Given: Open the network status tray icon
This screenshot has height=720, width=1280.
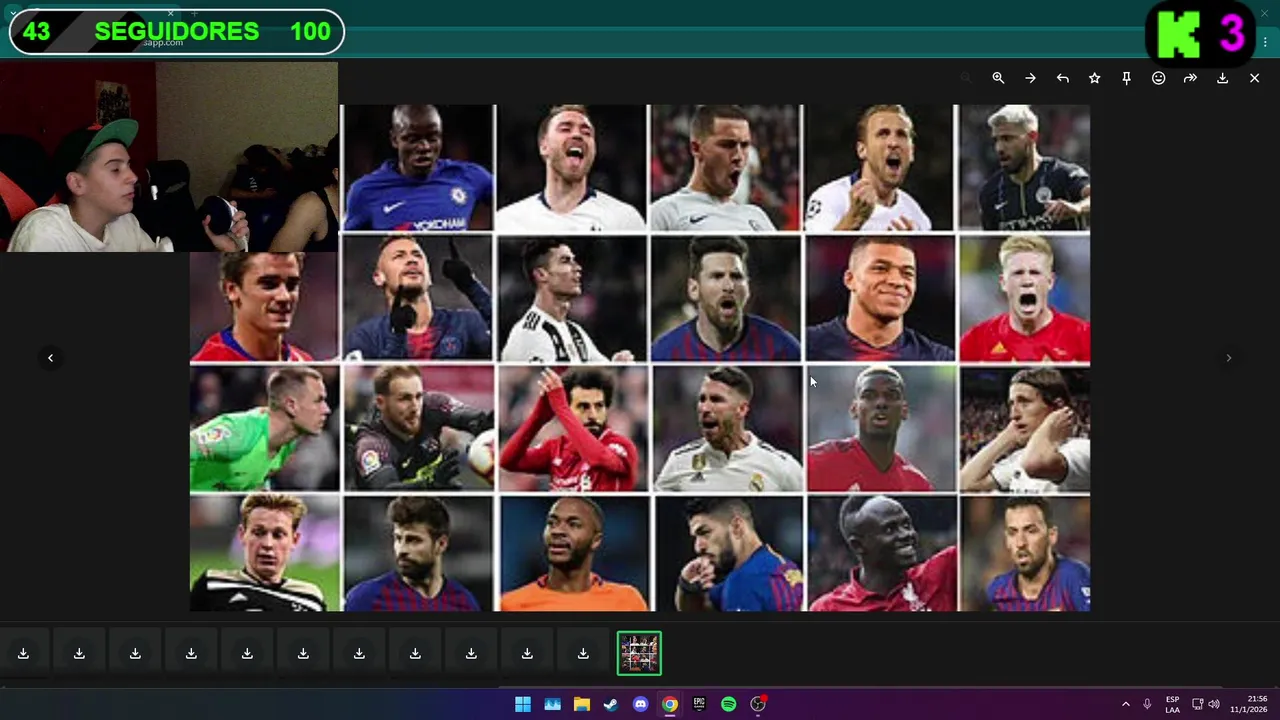Looking at the screenshot, I should coord(1197,705).
